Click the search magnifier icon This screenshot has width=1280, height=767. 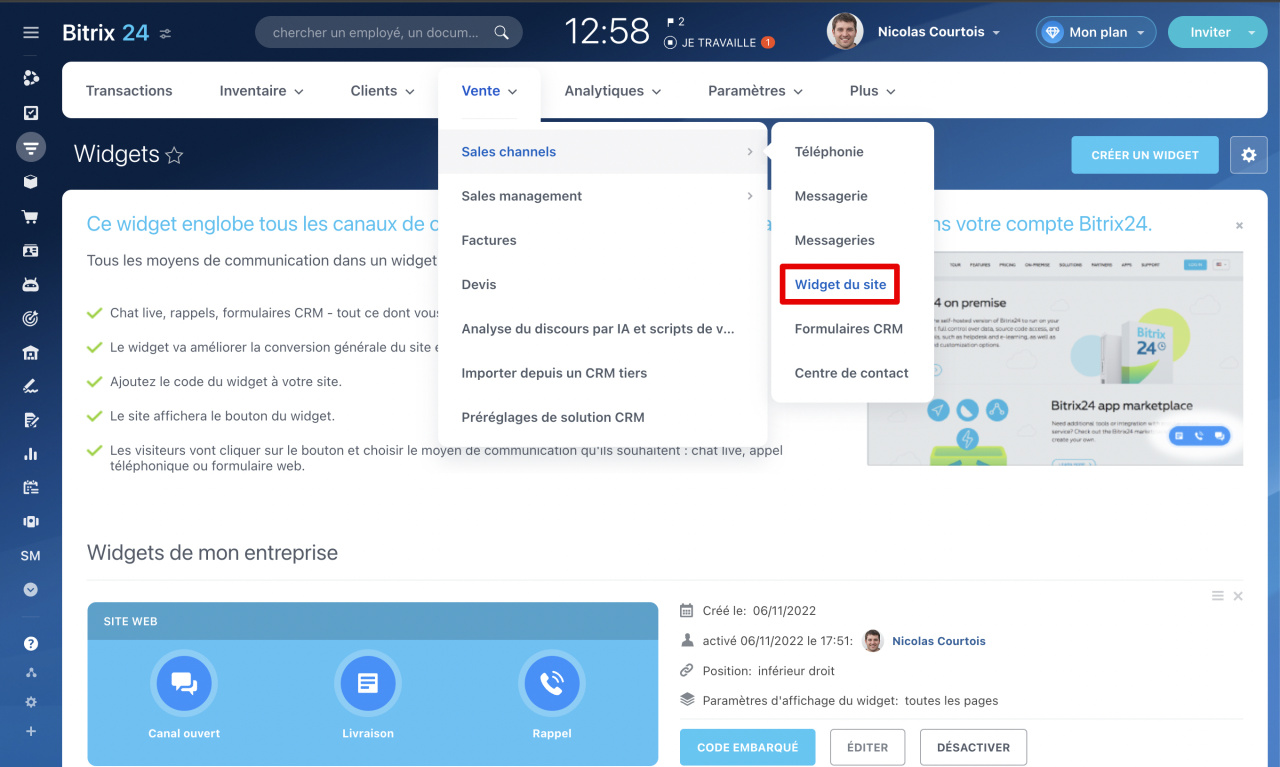[502, 33]
